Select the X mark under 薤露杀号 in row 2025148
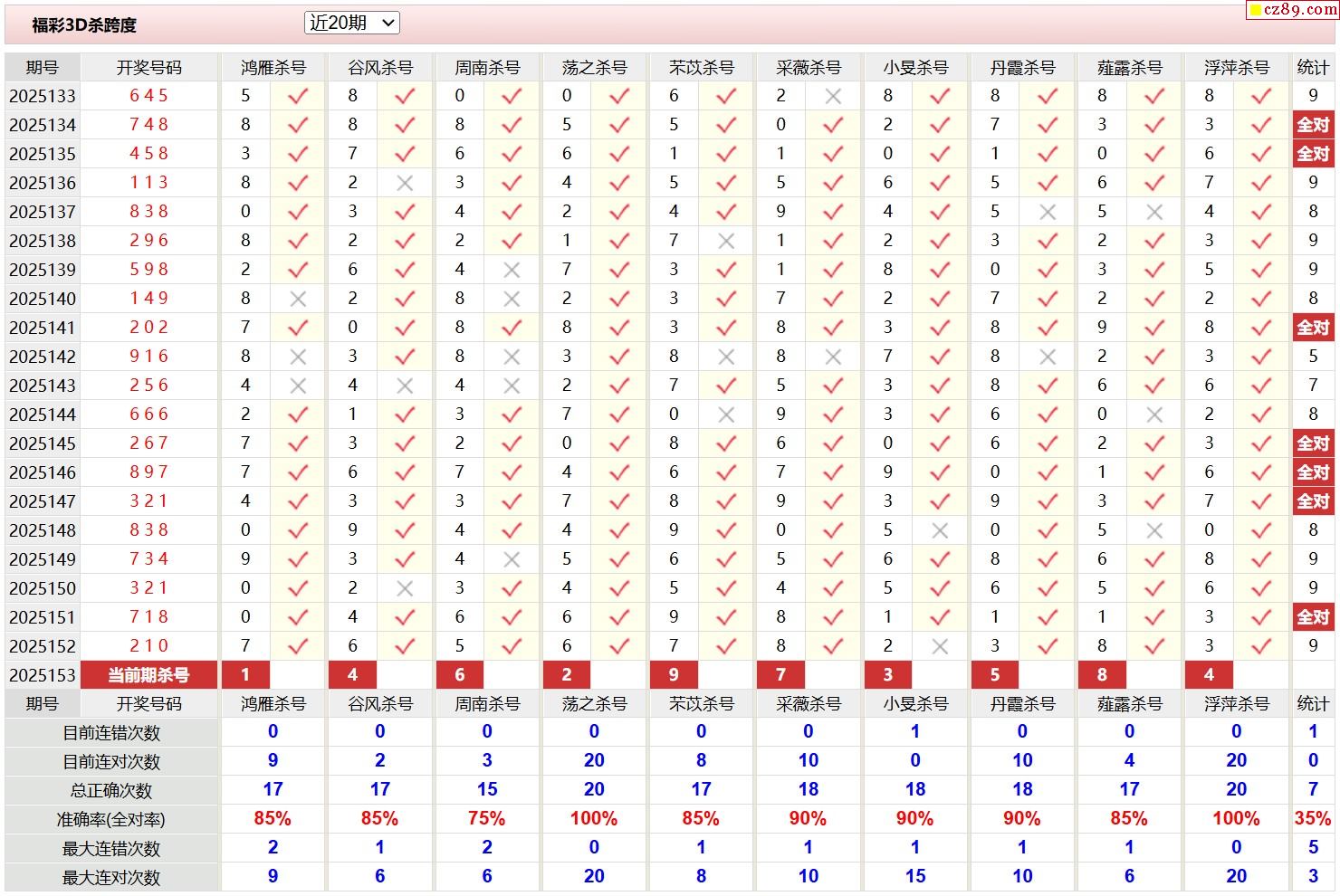Viewport: 1340px width, 896px height. click(x=1154, y=530)
